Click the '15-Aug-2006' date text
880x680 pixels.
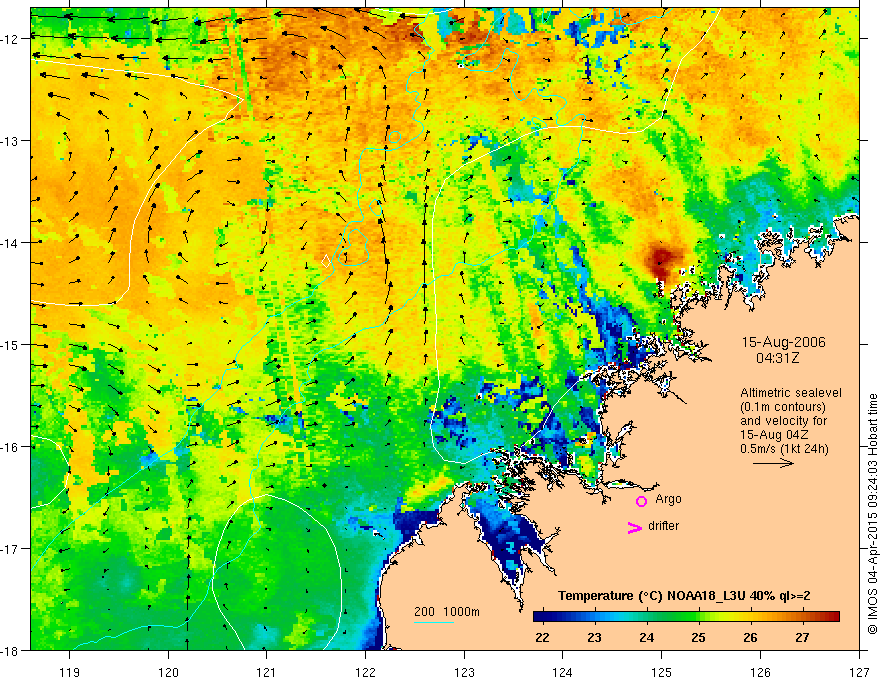pos(783,342)
